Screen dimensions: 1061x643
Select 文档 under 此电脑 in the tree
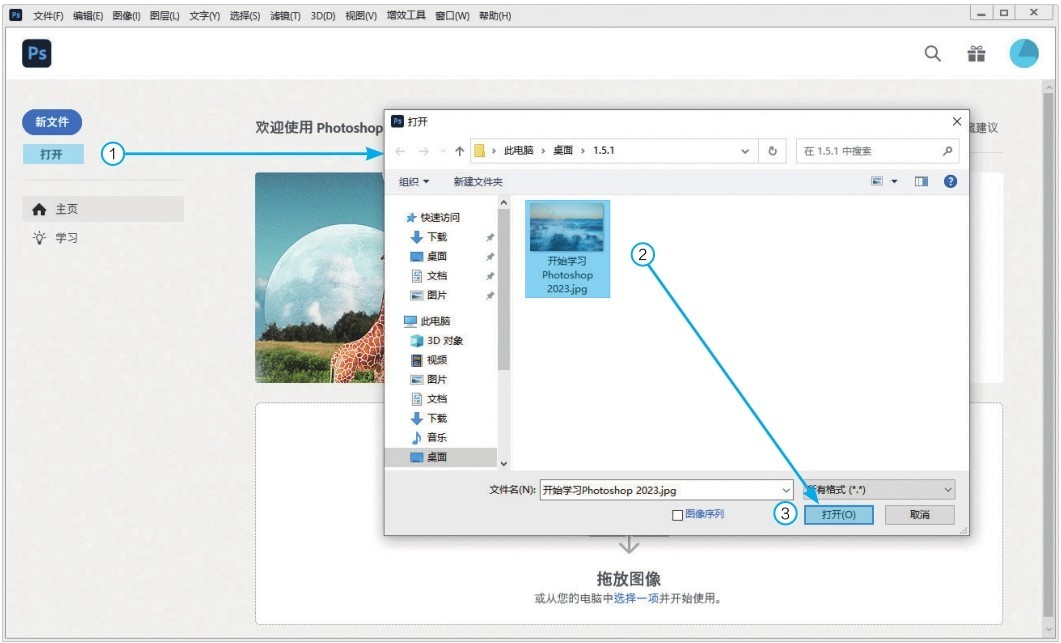click(429, 399)
